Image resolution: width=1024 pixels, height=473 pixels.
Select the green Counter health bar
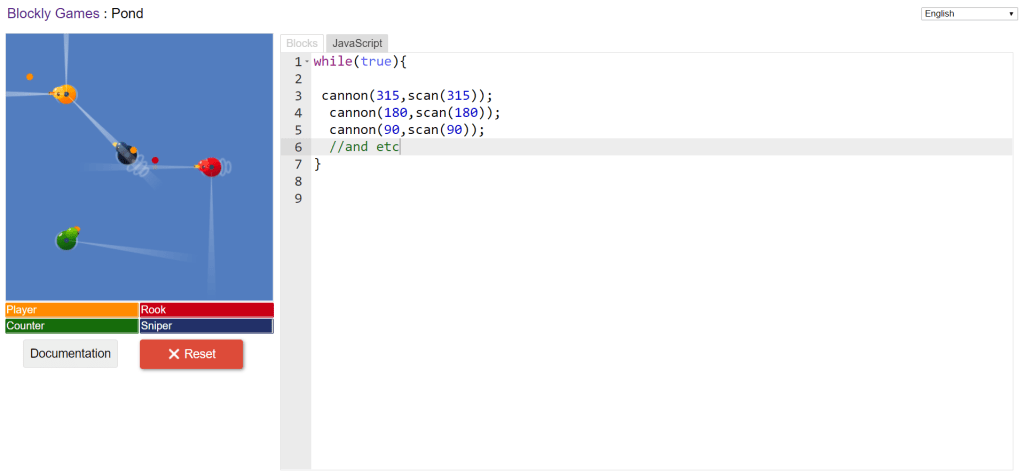pos(72,326)
